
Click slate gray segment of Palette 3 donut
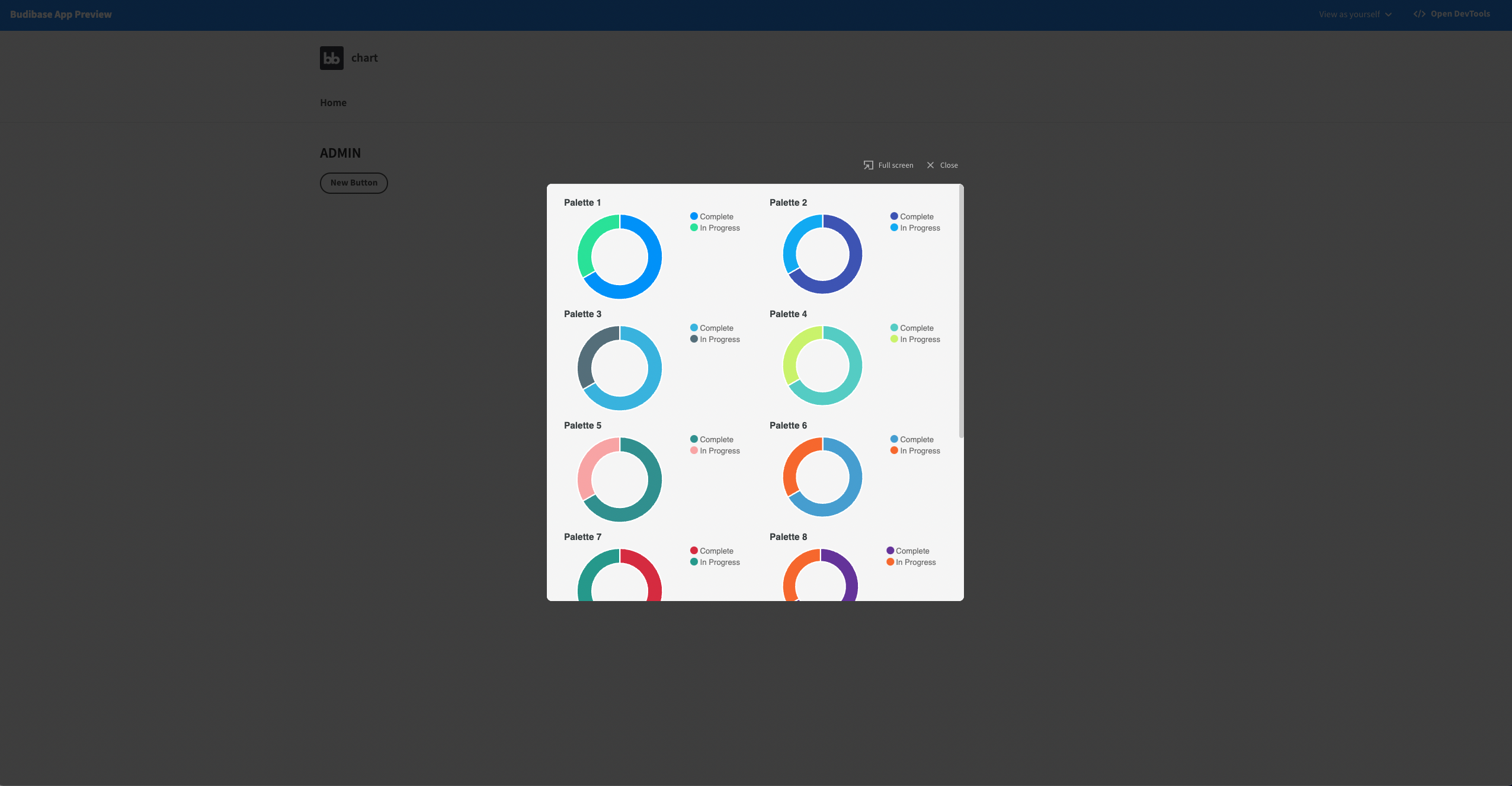(x=589, y=350)
